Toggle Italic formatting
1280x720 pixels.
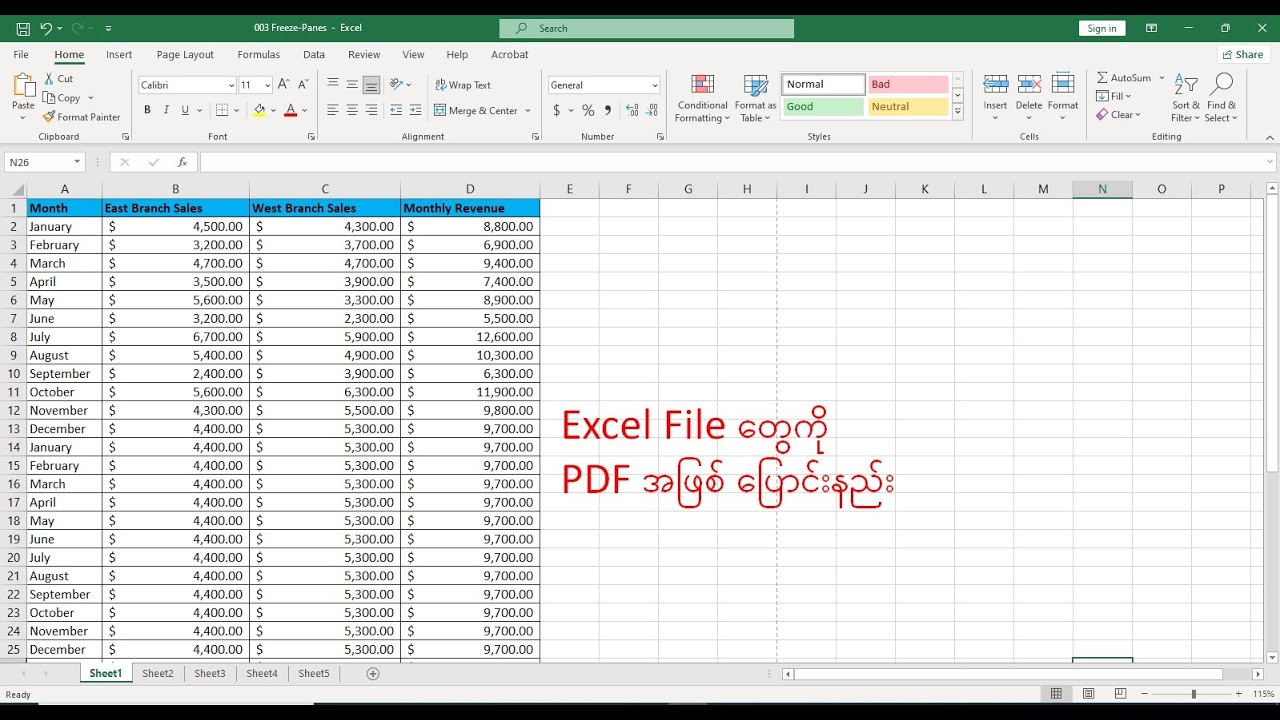click(x=166, y=110)
